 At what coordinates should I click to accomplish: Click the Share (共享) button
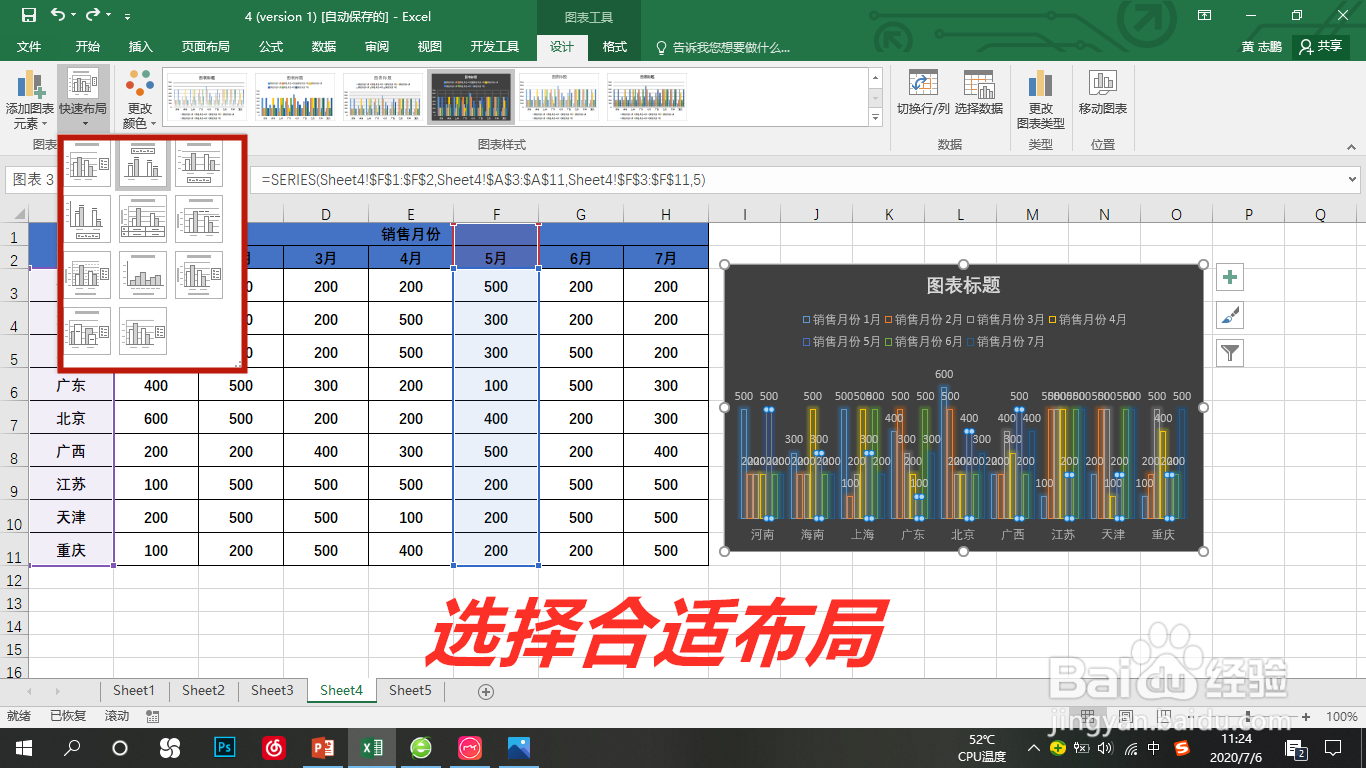[1321, 46]
